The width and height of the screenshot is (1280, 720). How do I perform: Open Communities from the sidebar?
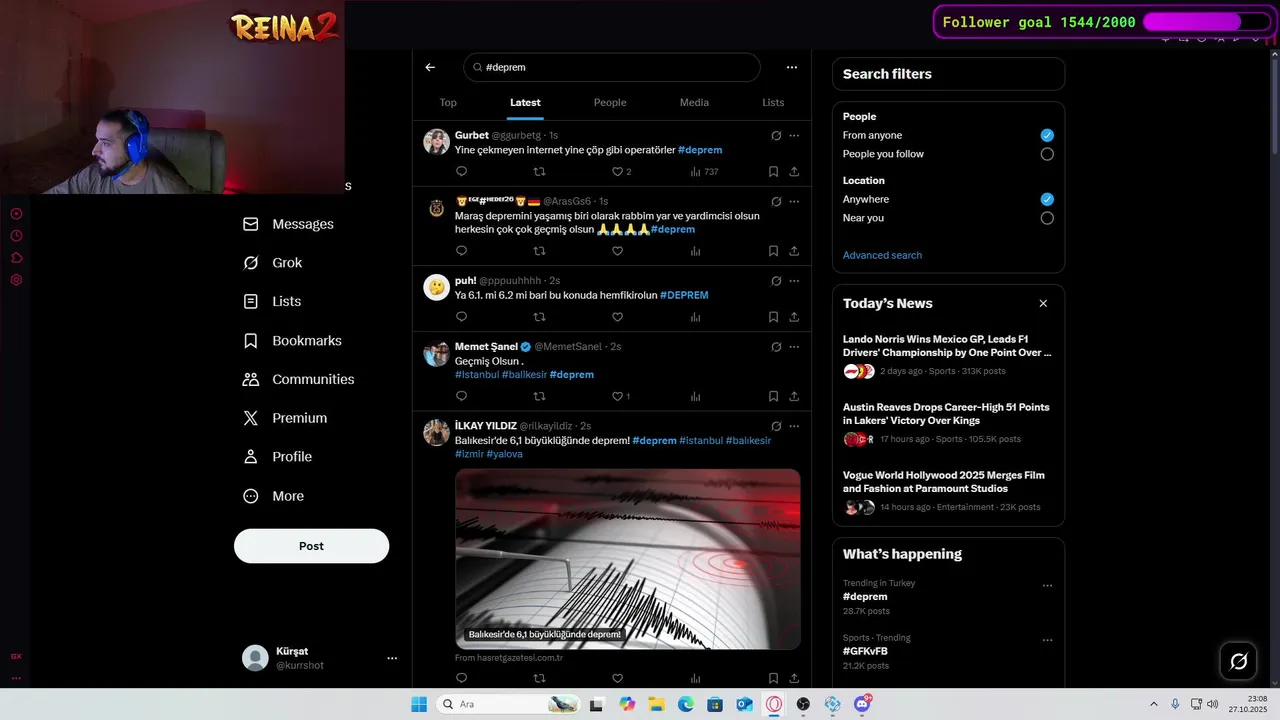click(299, 379)
